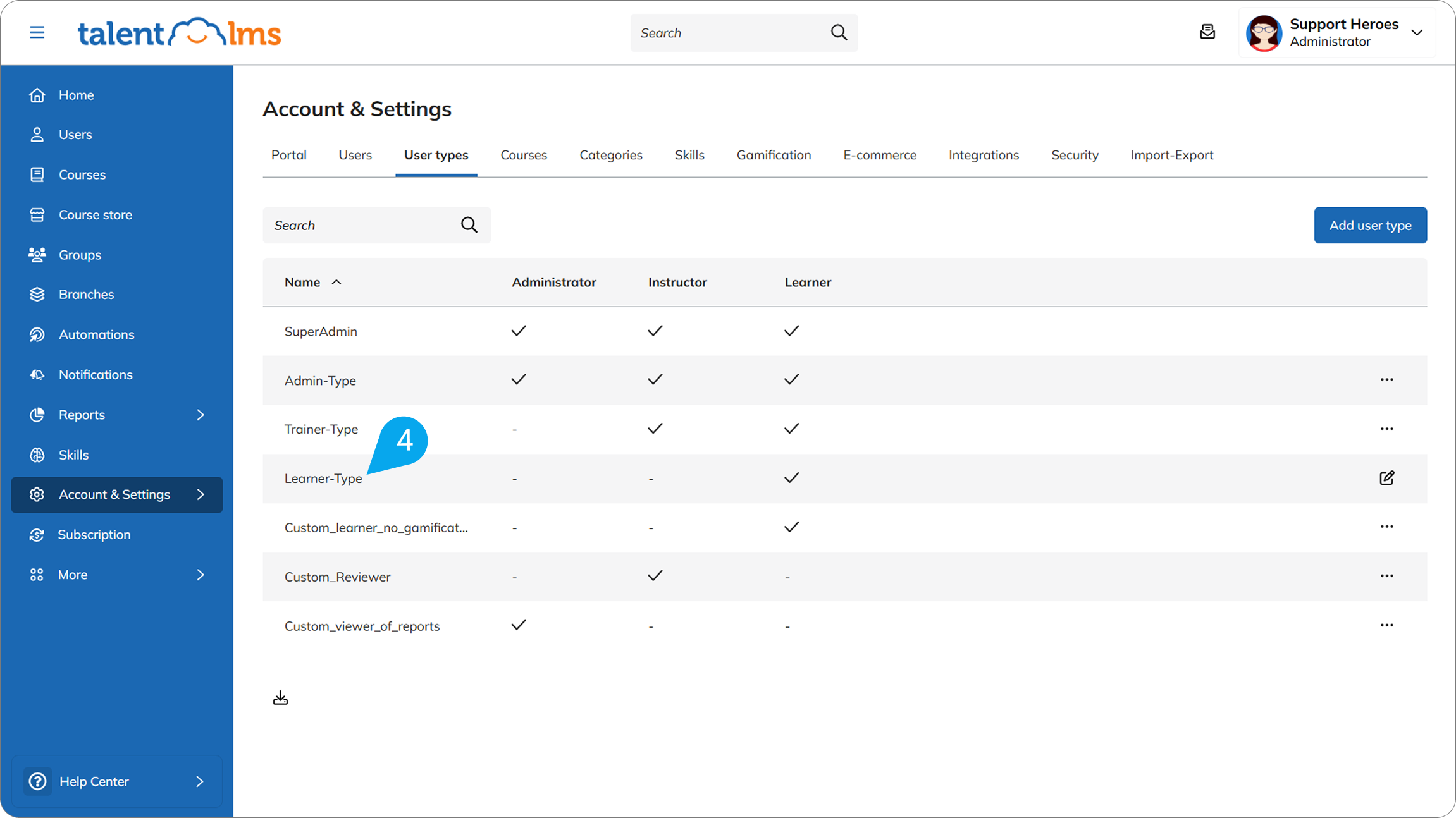This screenshot has height=818, width=1456.
Task: Expand the Help Center chevron
Action: tap(200, 781)
